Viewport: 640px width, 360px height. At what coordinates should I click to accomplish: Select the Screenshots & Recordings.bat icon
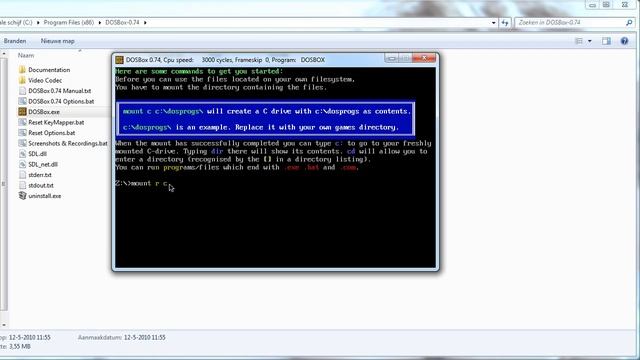22,143
